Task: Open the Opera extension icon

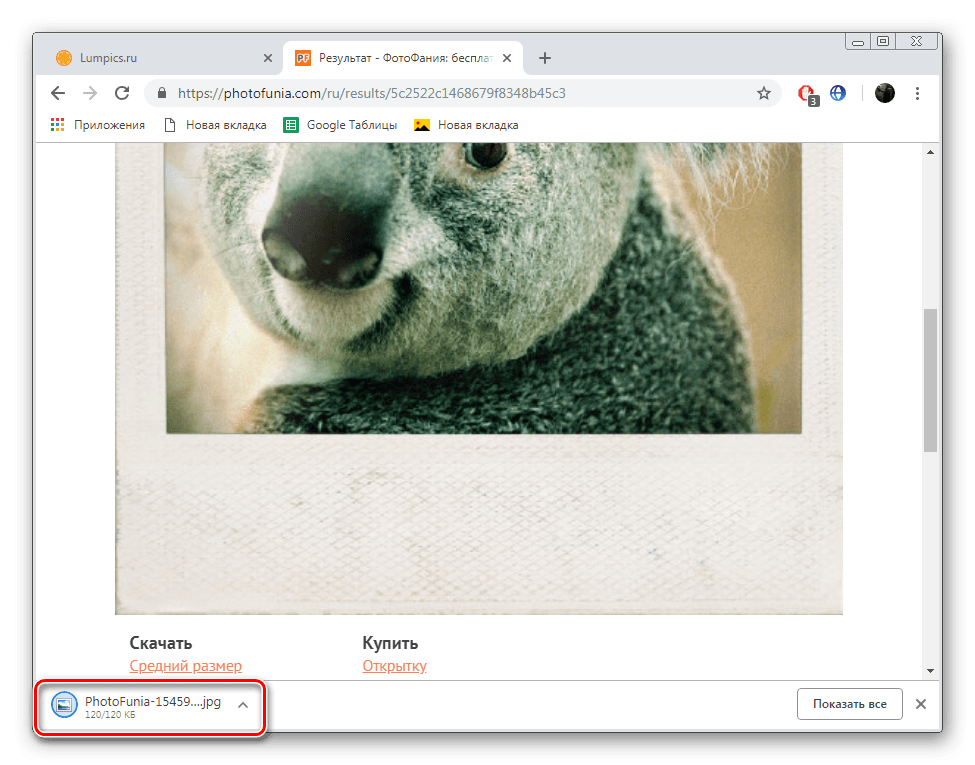Action: pyautogui.click(x=806, y=93)
